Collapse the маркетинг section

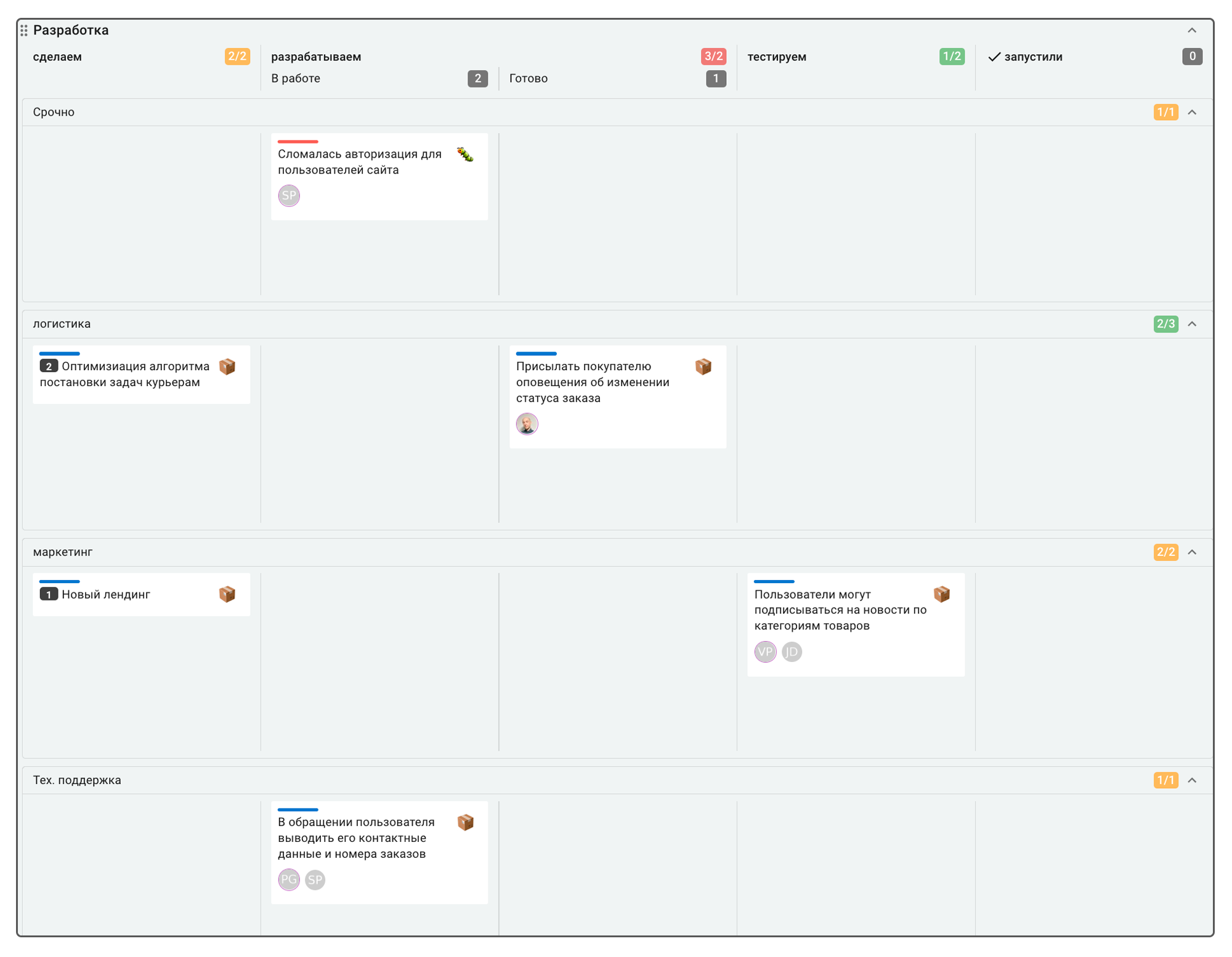(1192, 552)
